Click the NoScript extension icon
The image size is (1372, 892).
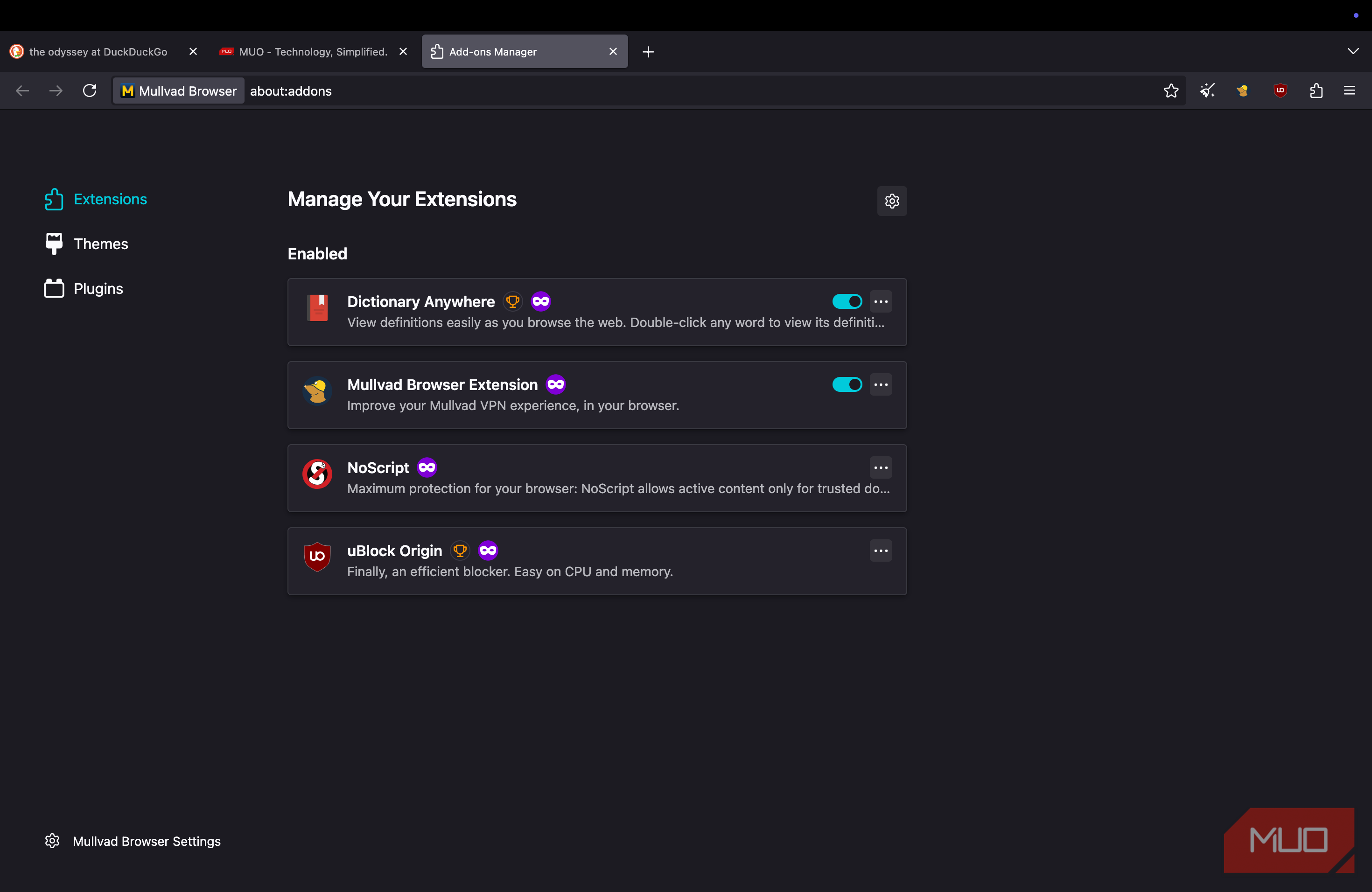click(x=317, y=474)
